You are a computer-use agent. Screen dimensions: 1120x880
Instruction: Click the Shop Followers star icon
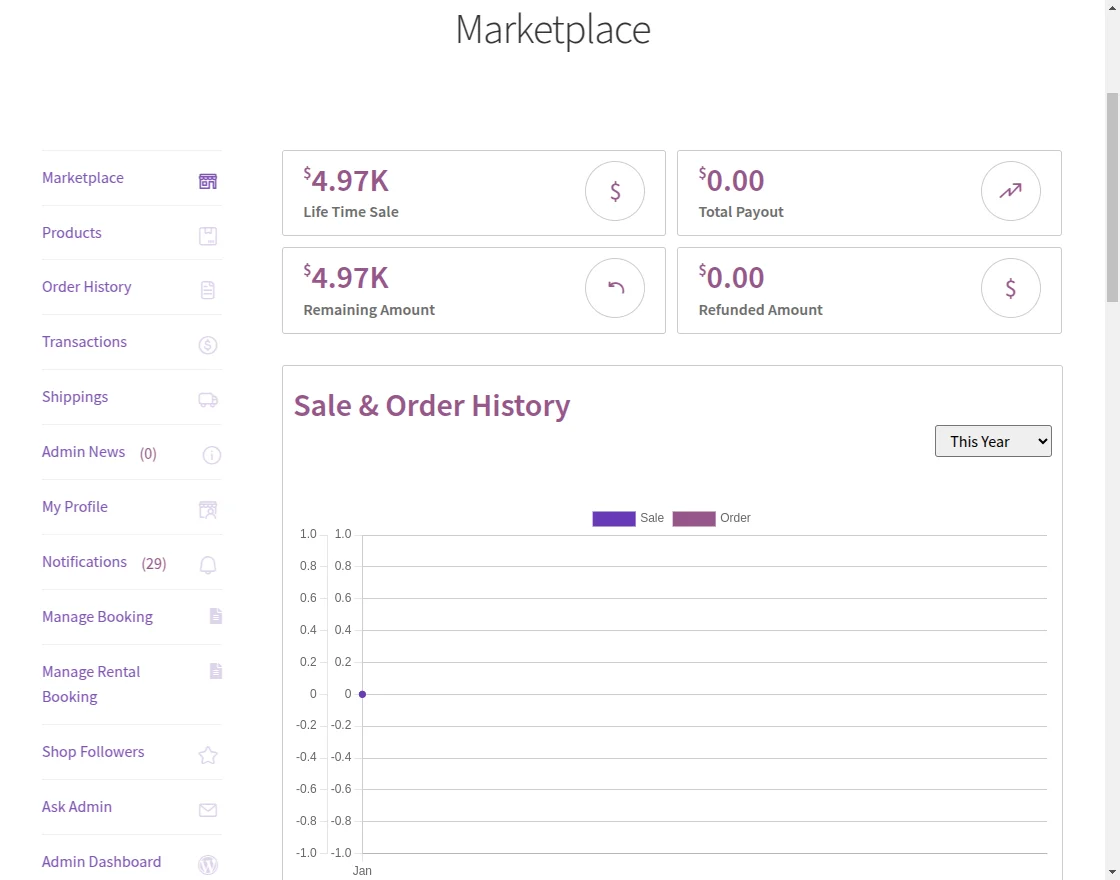coord(207,756)
